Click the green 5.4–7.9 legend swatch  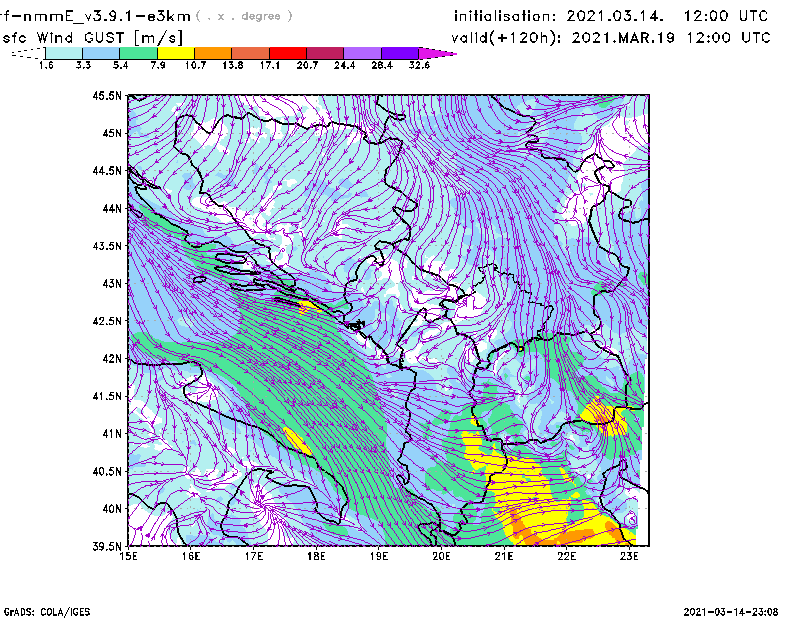point(139,53)
